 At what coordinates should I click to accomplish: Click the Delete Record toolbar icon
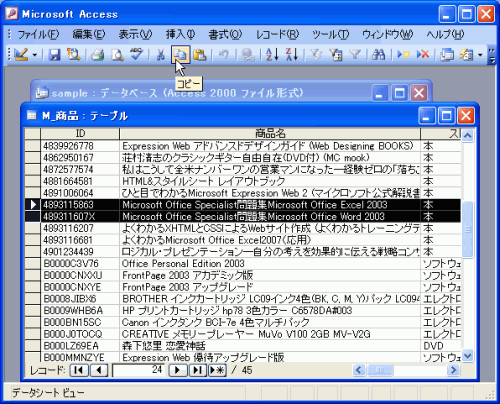click(423, 54)
